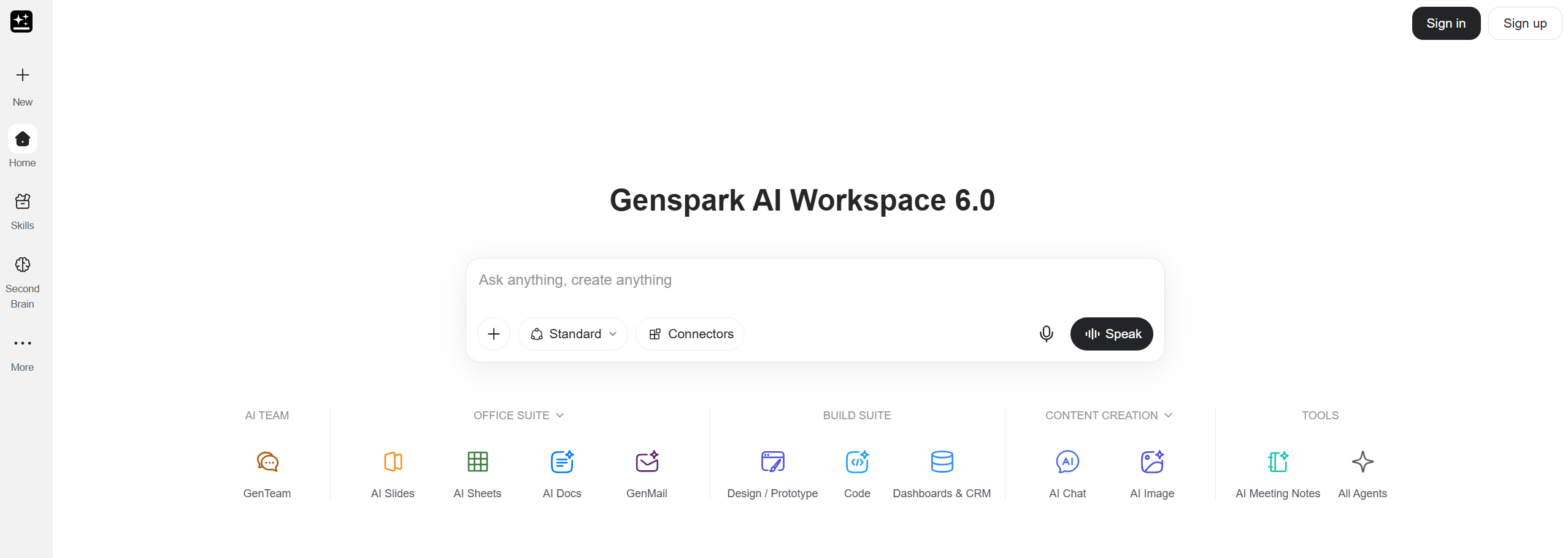The height and width of the screenshot is (558, 1568).
Task: Click the 'TOOLS' category label
Action: click(1320, 416)
